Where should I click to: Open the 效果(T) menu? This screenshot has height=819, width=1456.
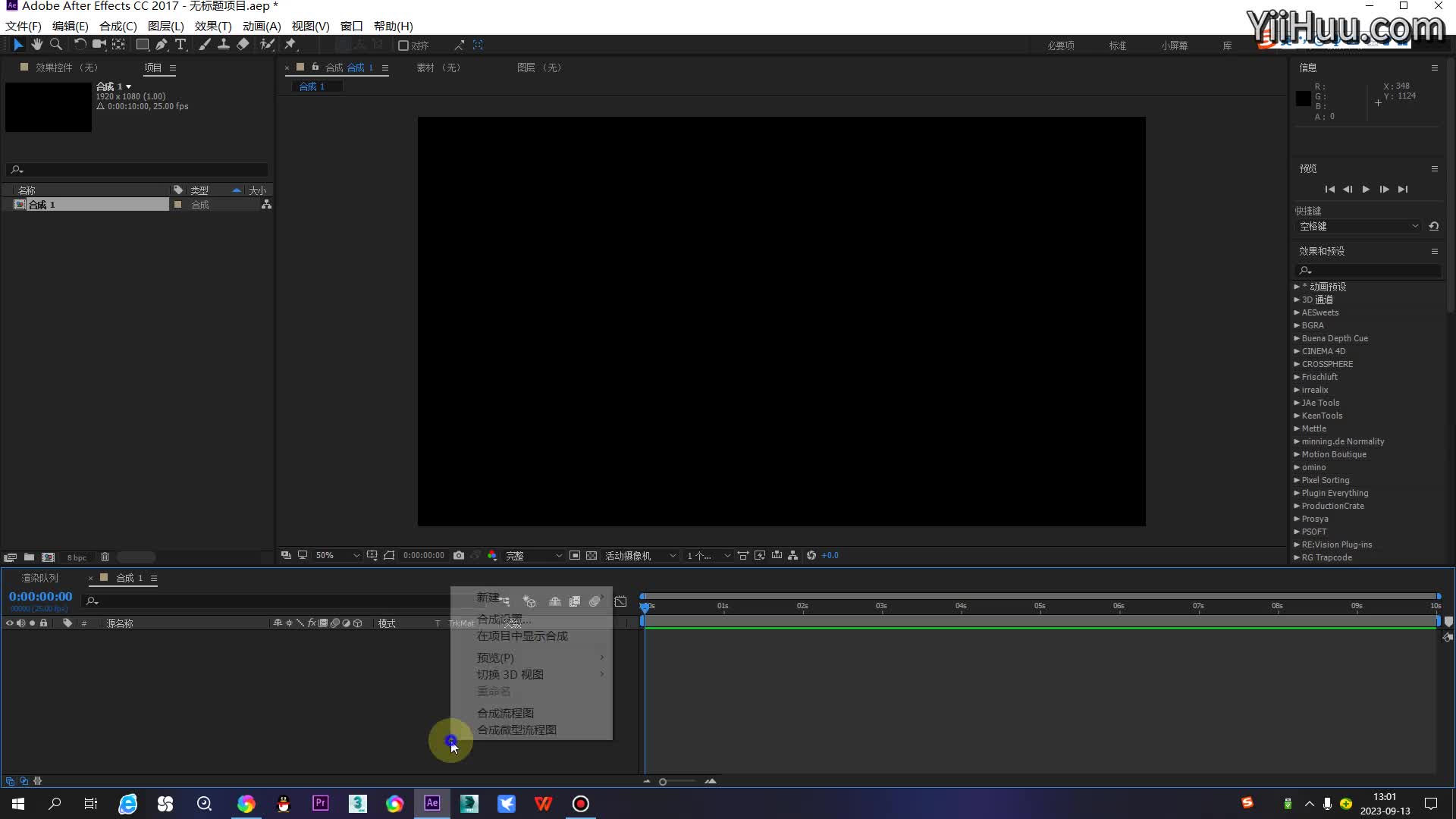coord(213,26)
